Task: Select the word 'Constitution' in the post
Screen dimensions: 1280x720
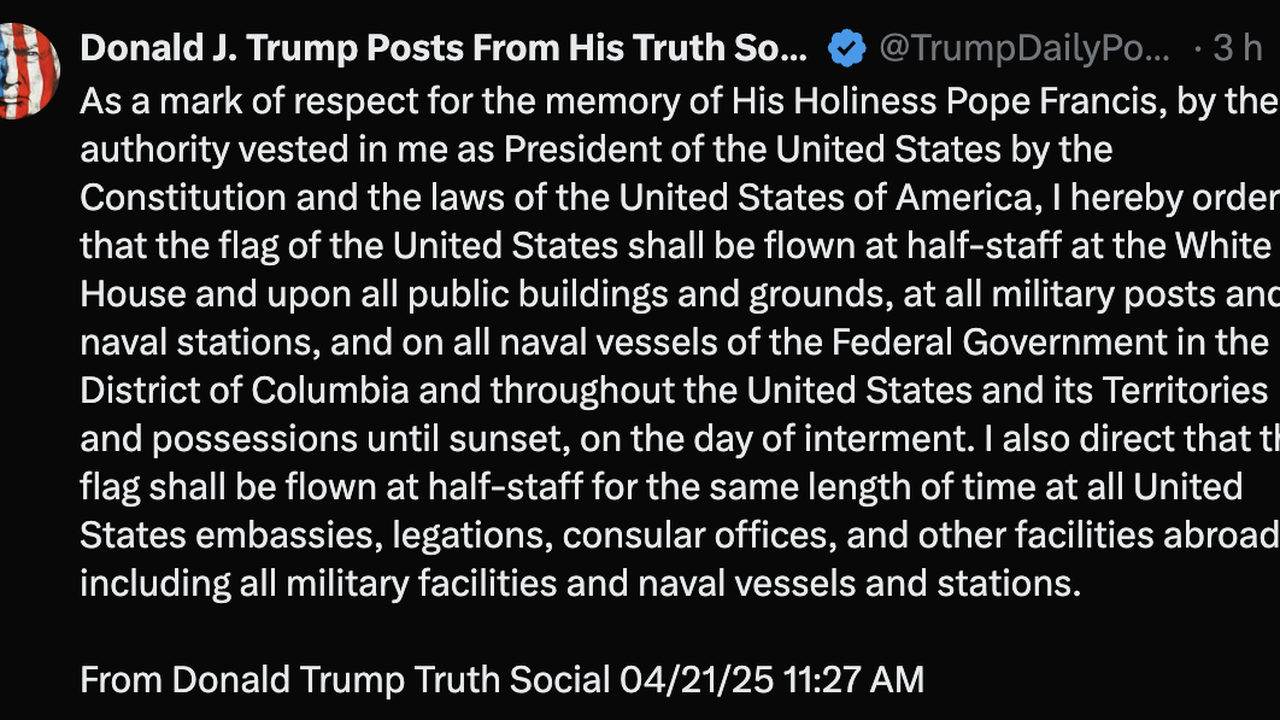Action: coord(183,198)
